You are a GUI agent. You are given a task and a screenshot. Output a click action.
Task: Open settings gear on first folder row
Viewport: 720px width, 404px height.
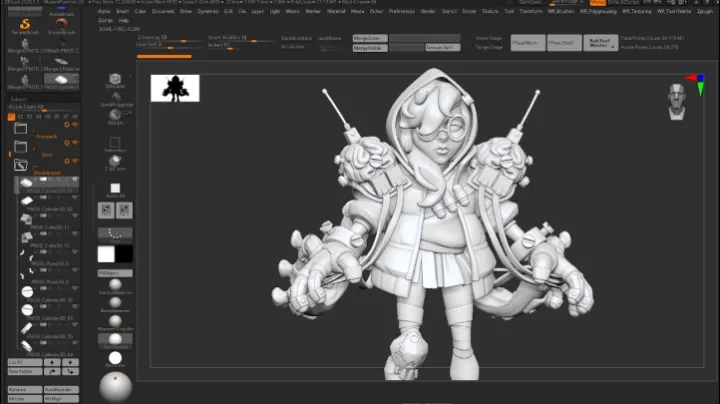pos(67,125)
